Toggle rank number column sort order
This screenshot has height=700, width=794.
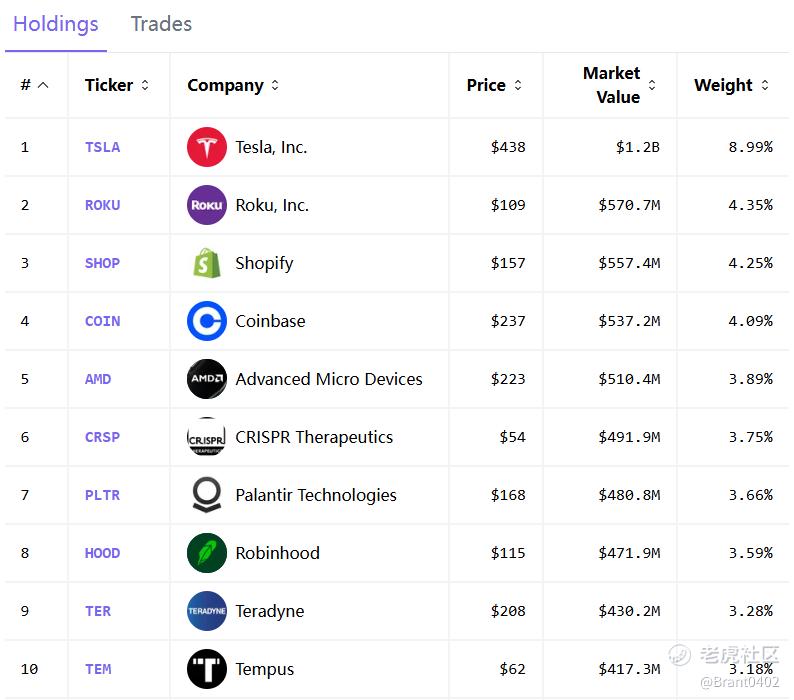click(43, 85)
